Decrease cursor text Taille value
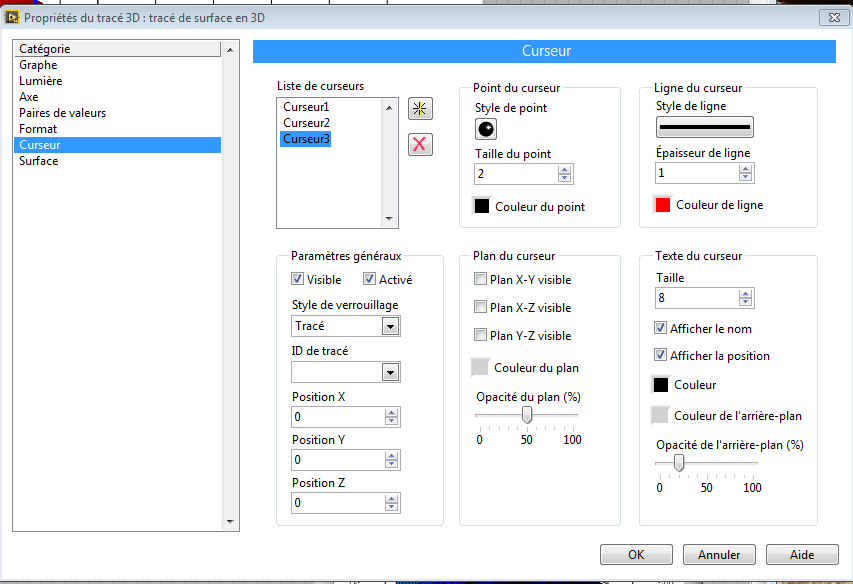Screen dimensions: 853x584 [746, 302]
